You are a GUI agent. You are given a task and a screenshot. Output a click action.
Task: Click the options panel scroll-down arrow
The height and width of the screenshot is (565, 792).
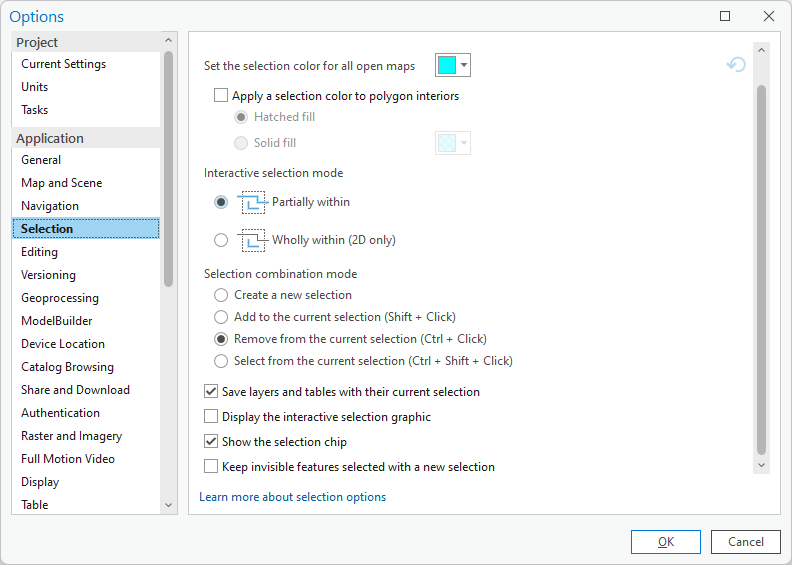pyautogui.click(x=761, y=465)
